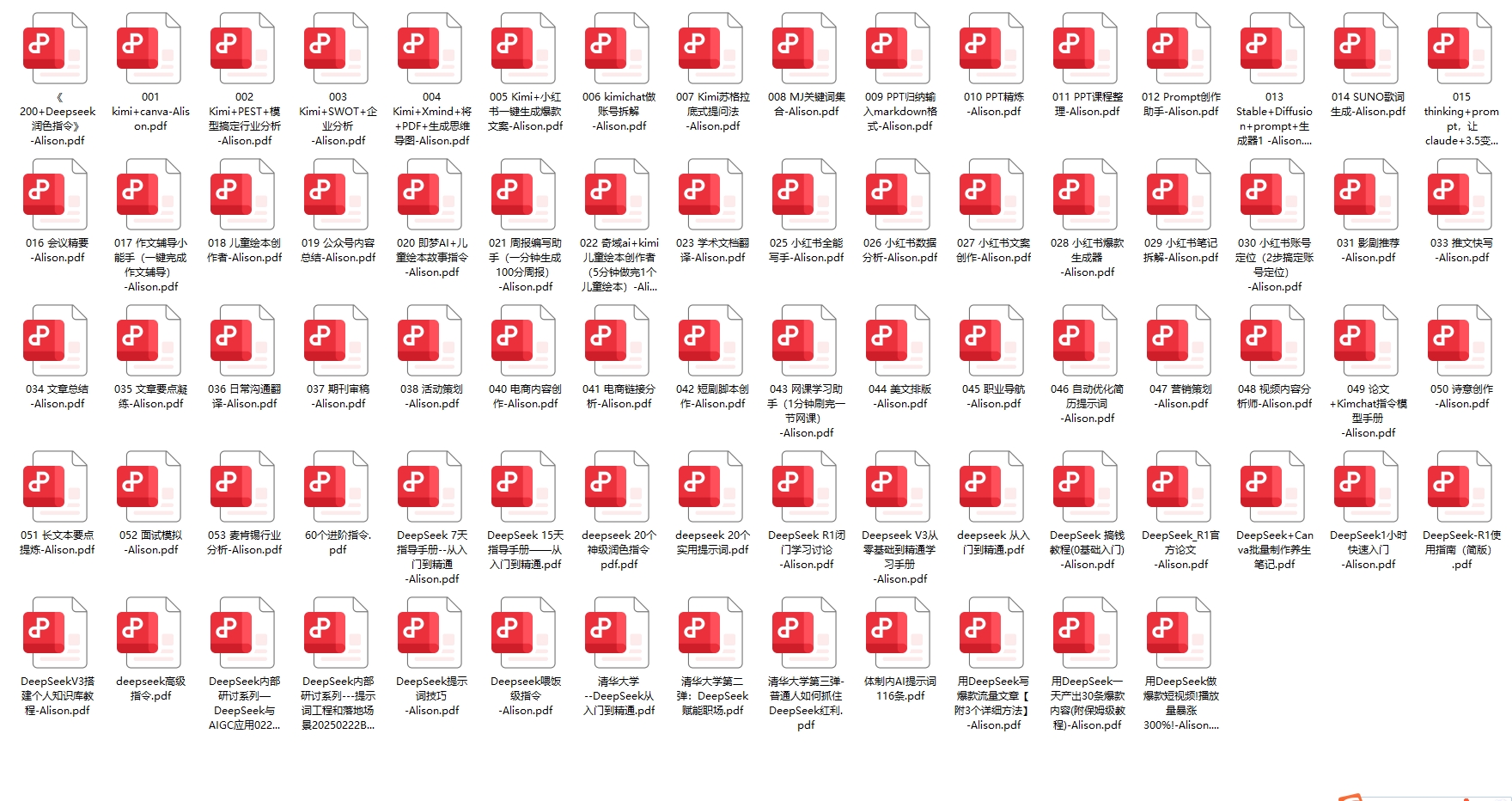Image resolution: width=1512 pixels, height=801 pixels.
Task: Click file name '047 营销策划-Alison.pdf'
Action: coord(1180,396)
